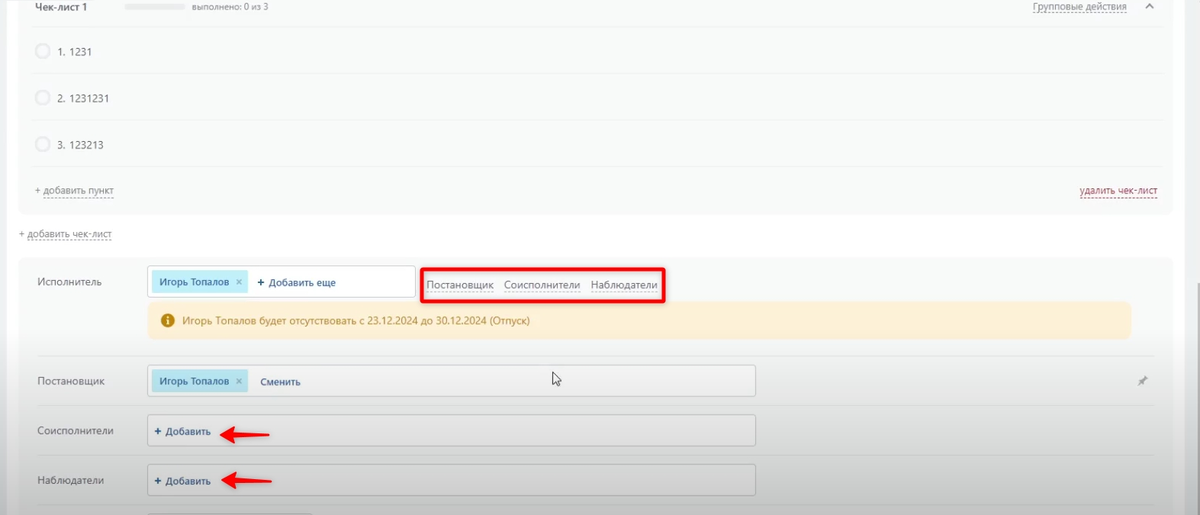1200x515 pixels.
Task: Click the Постановщик row label
Action: 71,381
